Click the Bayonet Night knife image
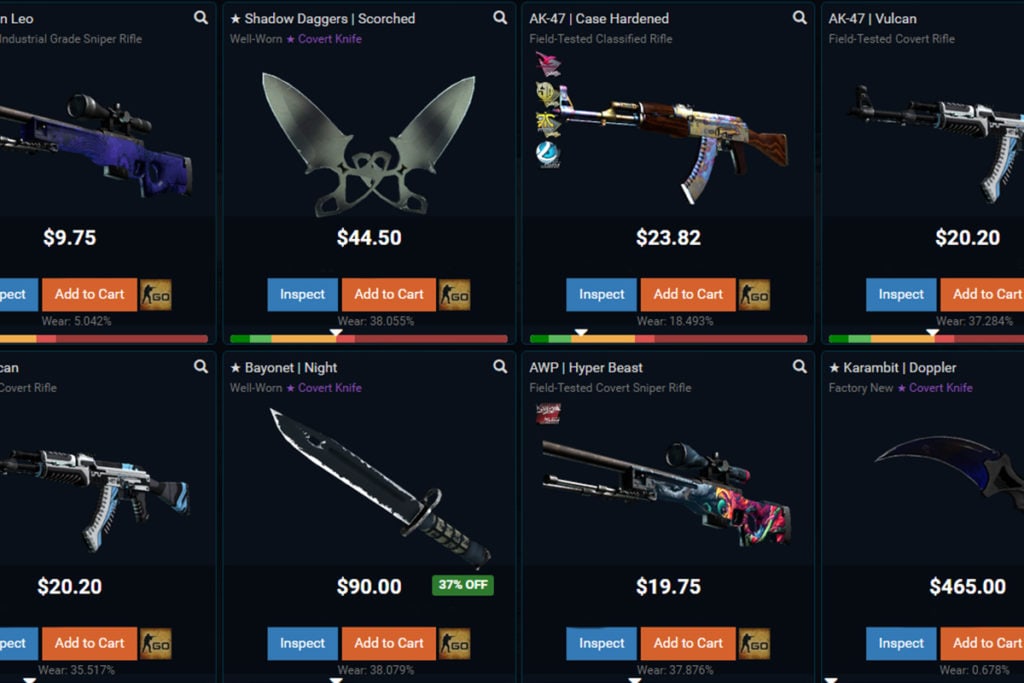The image size is (1024, 683). [x=379, y=486]
